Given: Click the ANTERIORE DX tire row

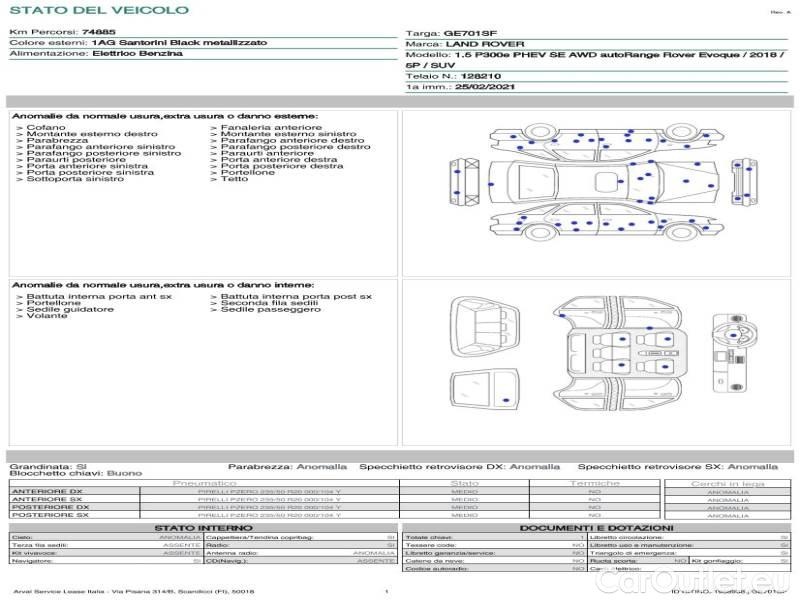Looking at the screenshot, I should [47, 491].
